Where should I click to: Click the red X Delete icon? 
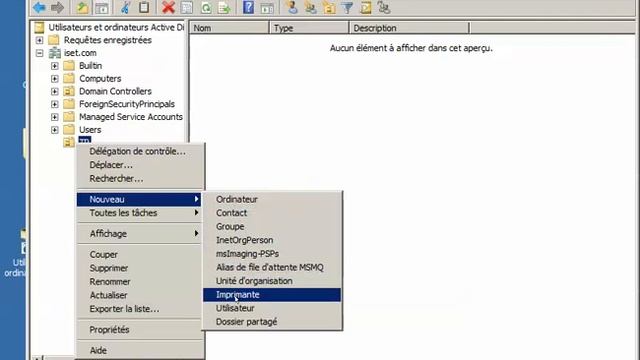(x=168, y=7)
